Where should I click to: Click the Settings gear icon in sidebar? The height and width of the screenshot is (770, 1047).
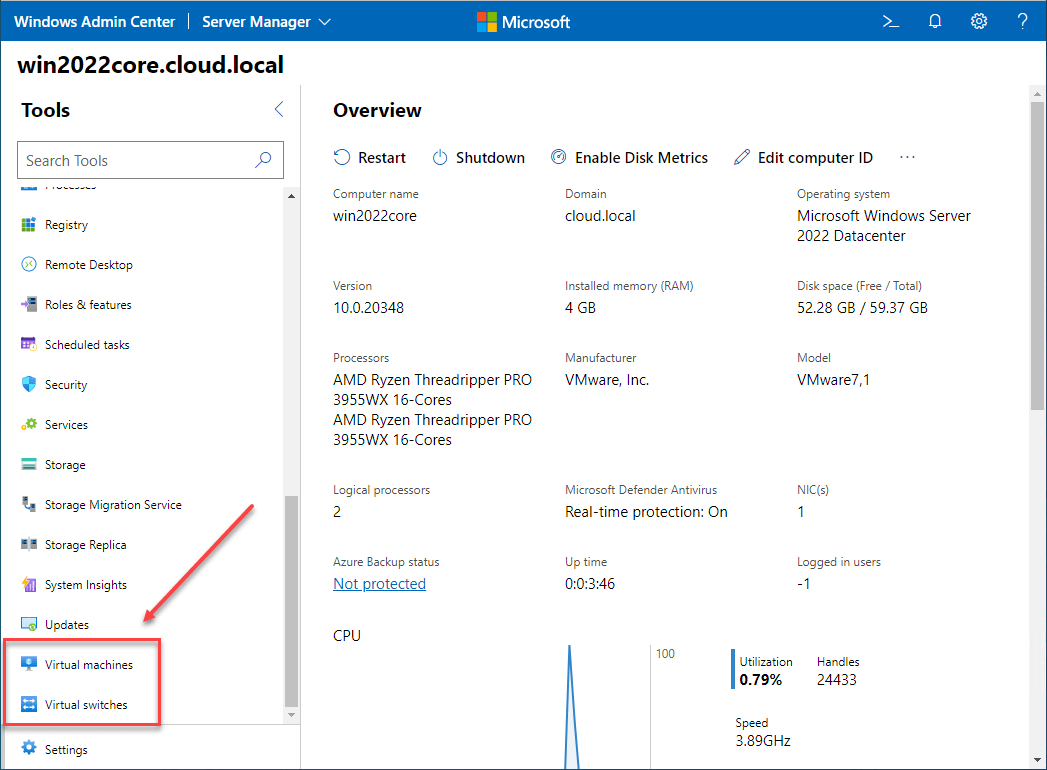pos(29,748)
